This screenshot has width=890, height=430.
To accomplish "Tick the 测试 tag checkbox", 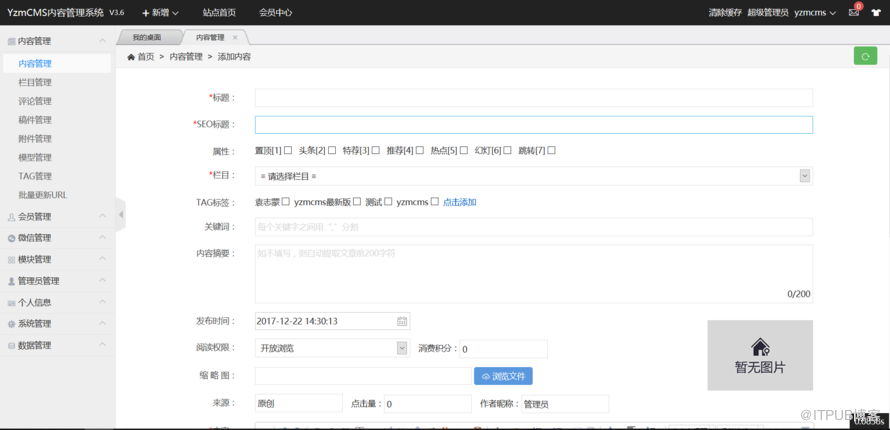I will (388, 201).
